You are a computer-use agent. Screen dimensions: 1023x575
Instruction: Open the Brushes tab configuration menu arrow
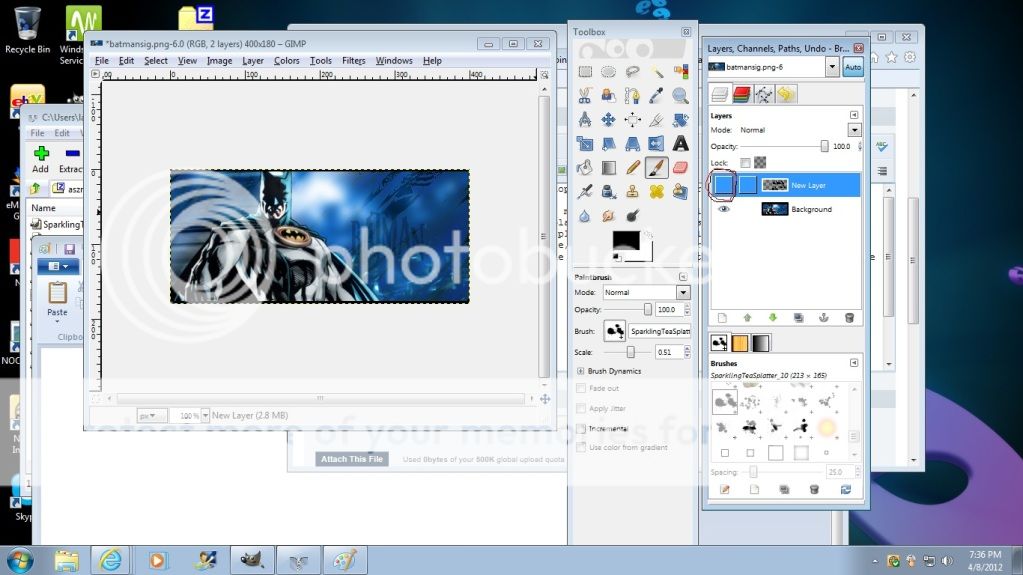854,363
